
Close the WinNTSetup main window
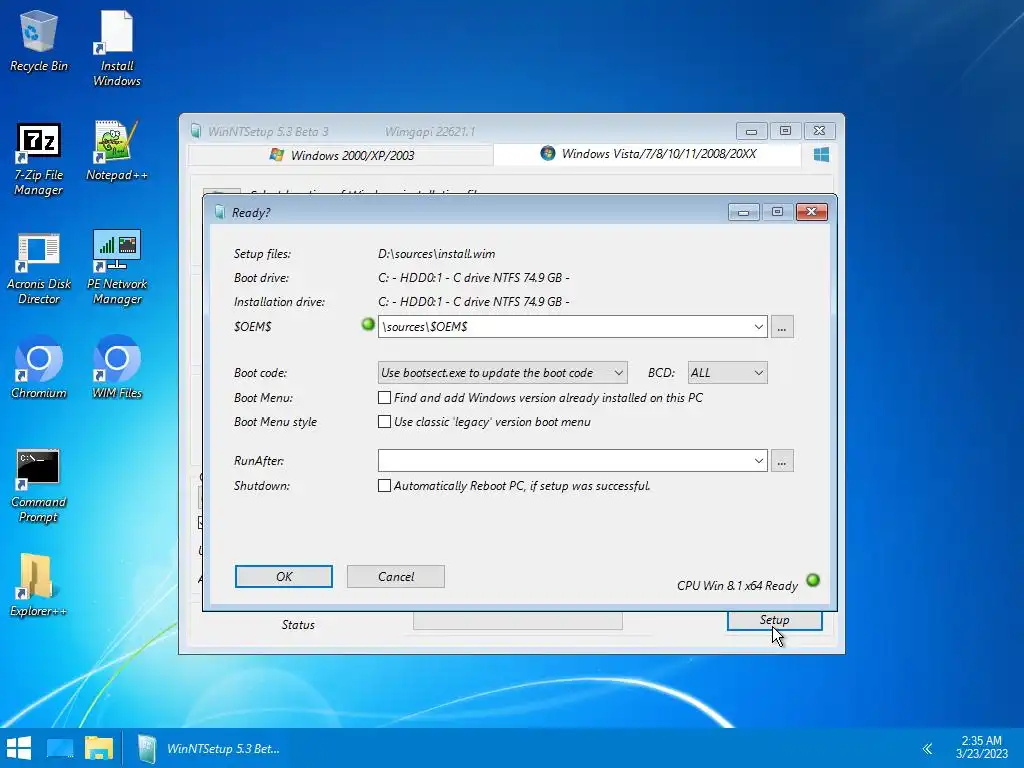coord(820,131)
